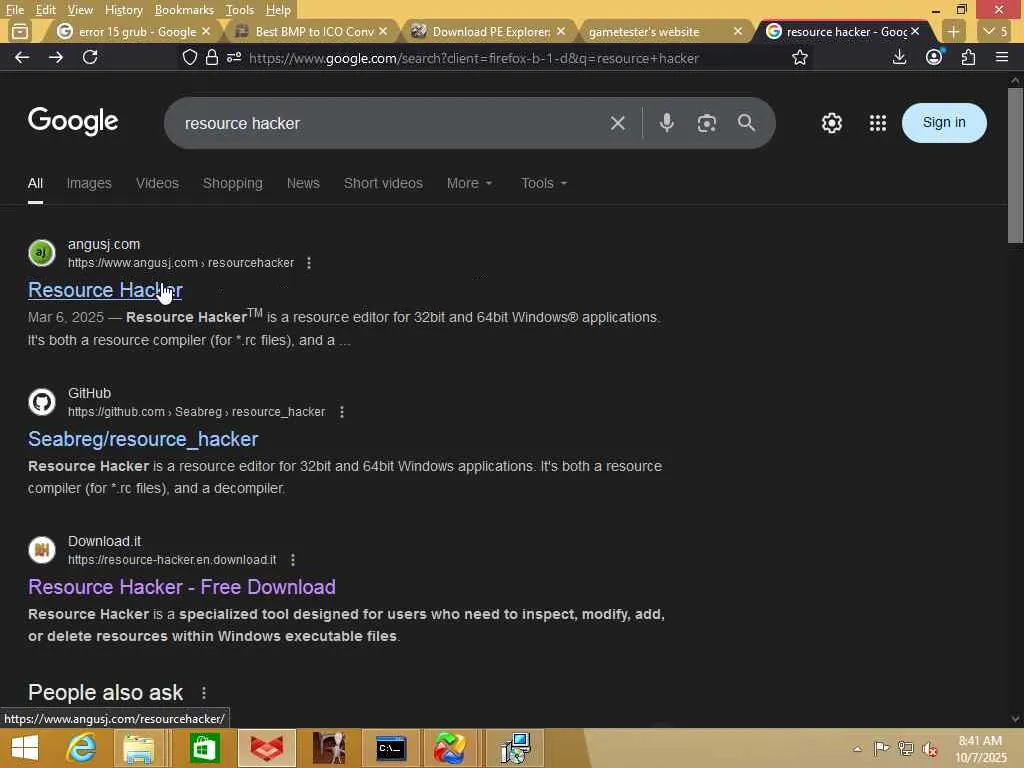
Task: Open Google quick settings gear
Action: coord(831,123)
